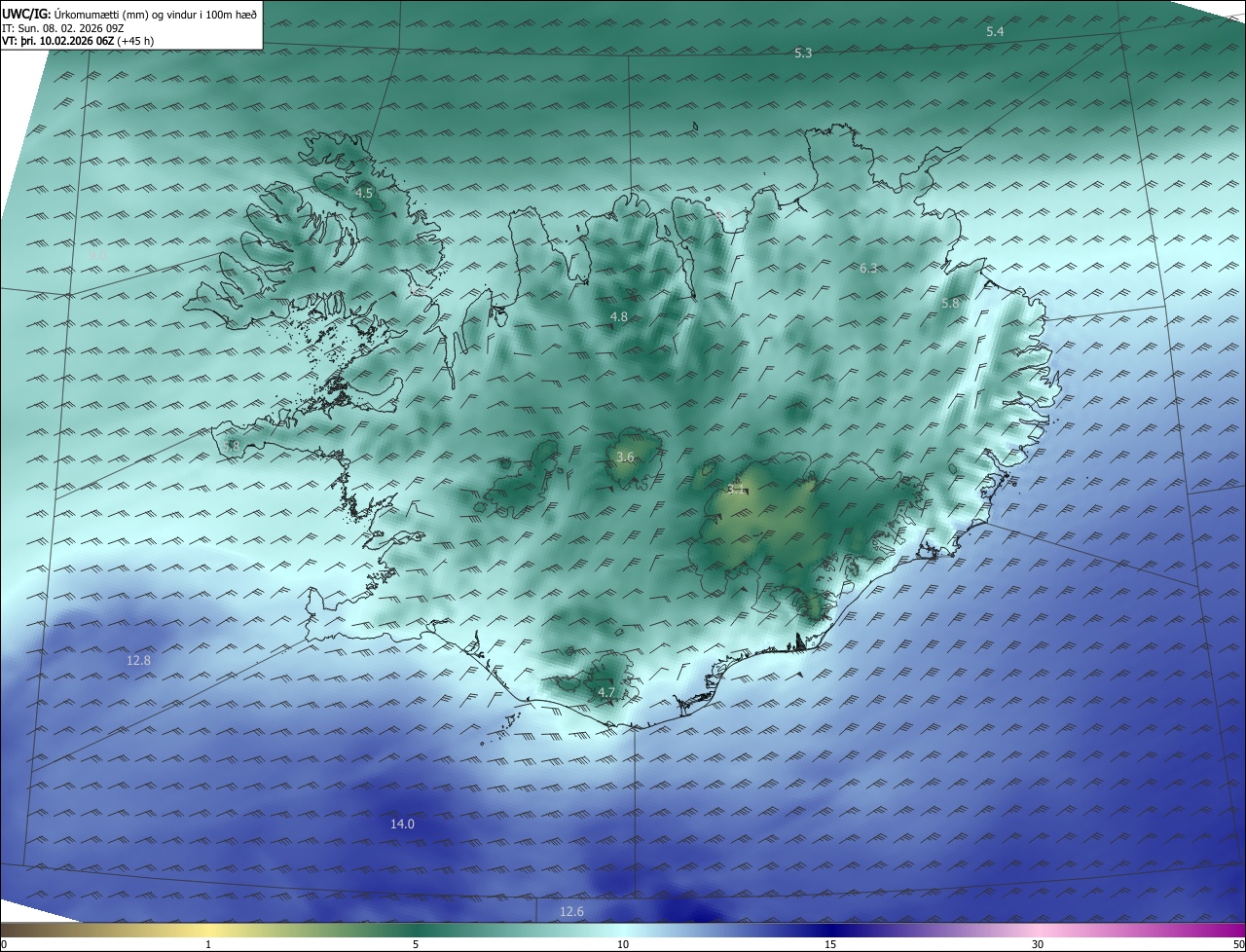
Task: Click the 6.3 value label
Action: click(x=868, y=268)
